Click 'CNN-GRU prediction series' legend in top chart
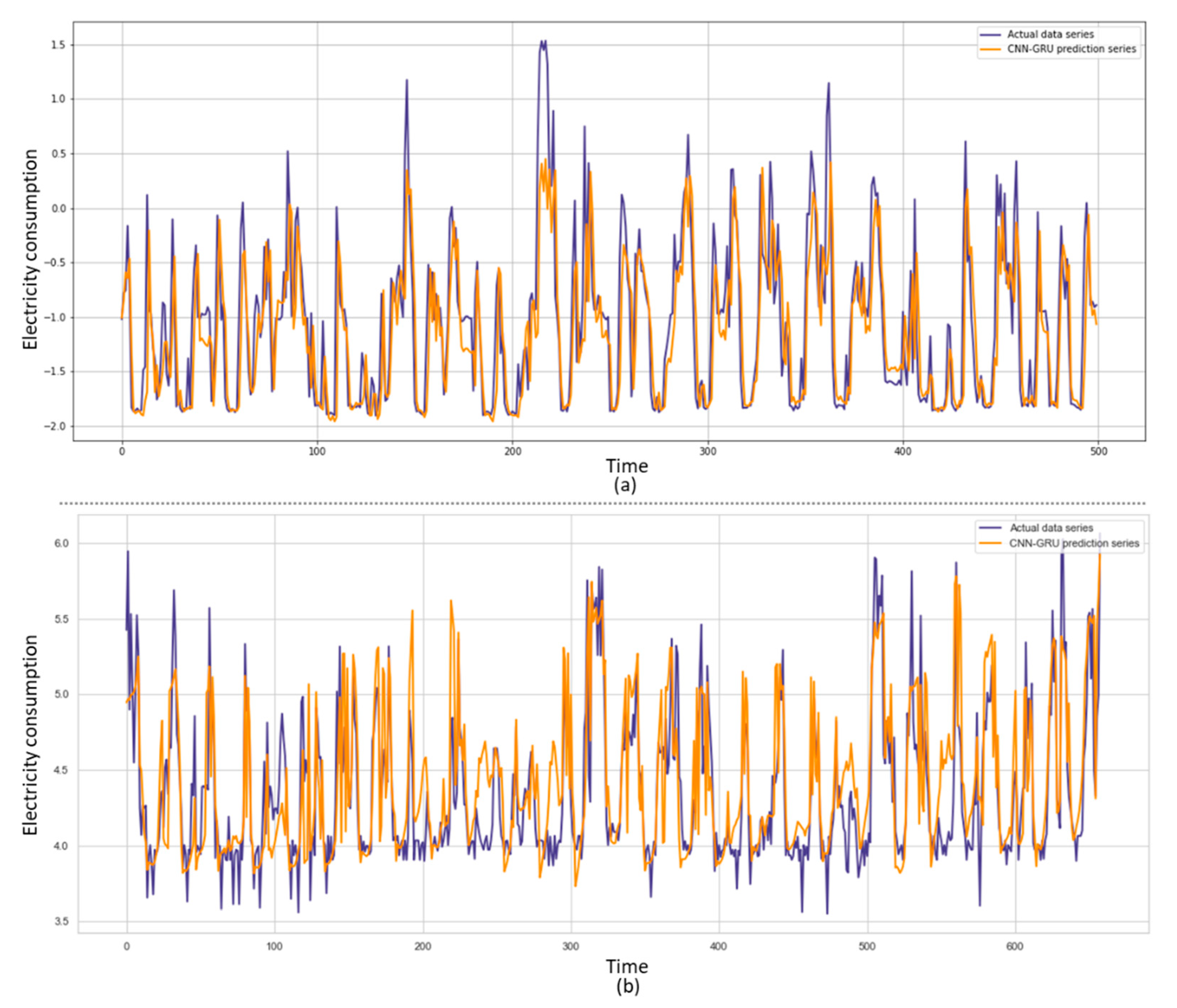This screenshot has width=1177, height=1008. pos(1071,49)
